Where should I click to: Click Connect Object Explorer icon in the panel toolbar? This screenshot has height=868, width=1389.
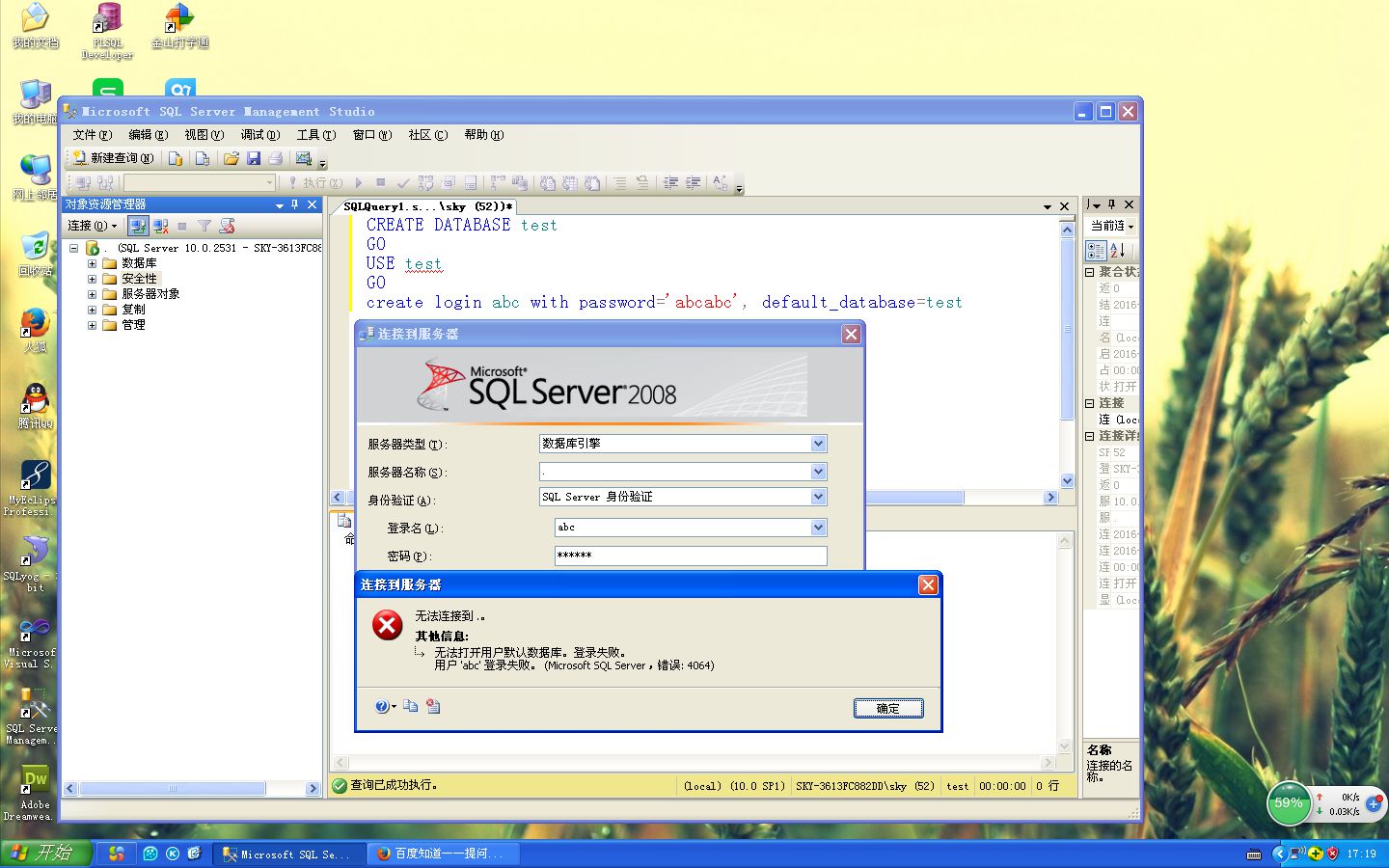(x=138, y=226)
